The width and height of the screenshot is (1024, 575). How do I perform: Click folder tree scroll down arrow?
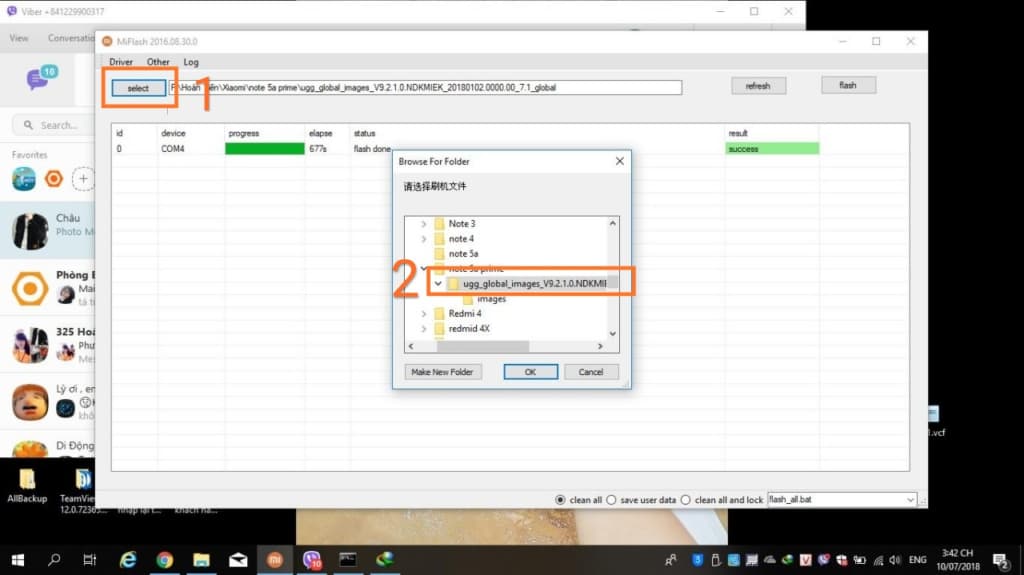tap(613, 333)
